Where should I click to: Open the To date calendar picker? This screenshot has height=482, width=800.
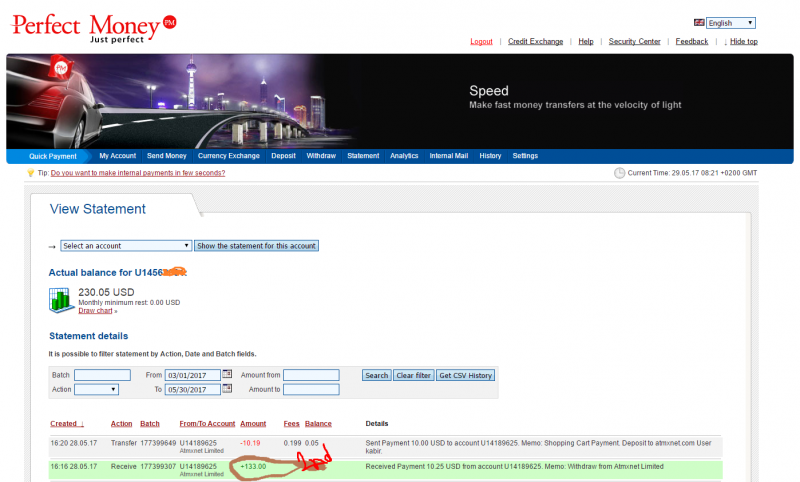pos(227,388)
